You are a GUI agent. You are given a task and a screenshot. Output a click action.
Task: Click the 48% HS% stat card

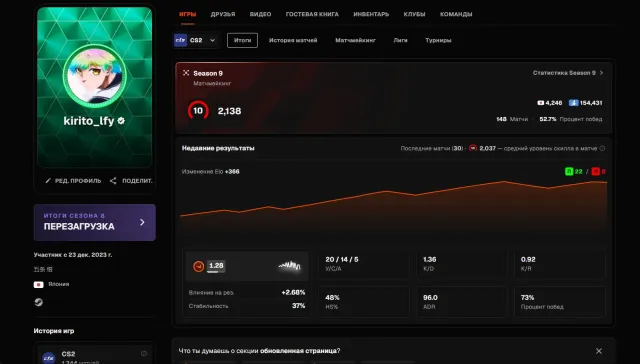tap(364, 302)
